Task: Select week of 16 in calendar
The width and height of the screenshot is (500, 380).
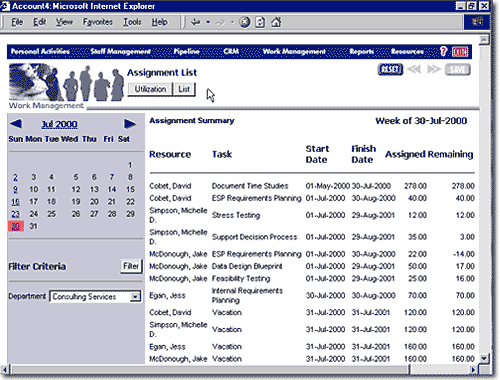Action: (15, 202)
